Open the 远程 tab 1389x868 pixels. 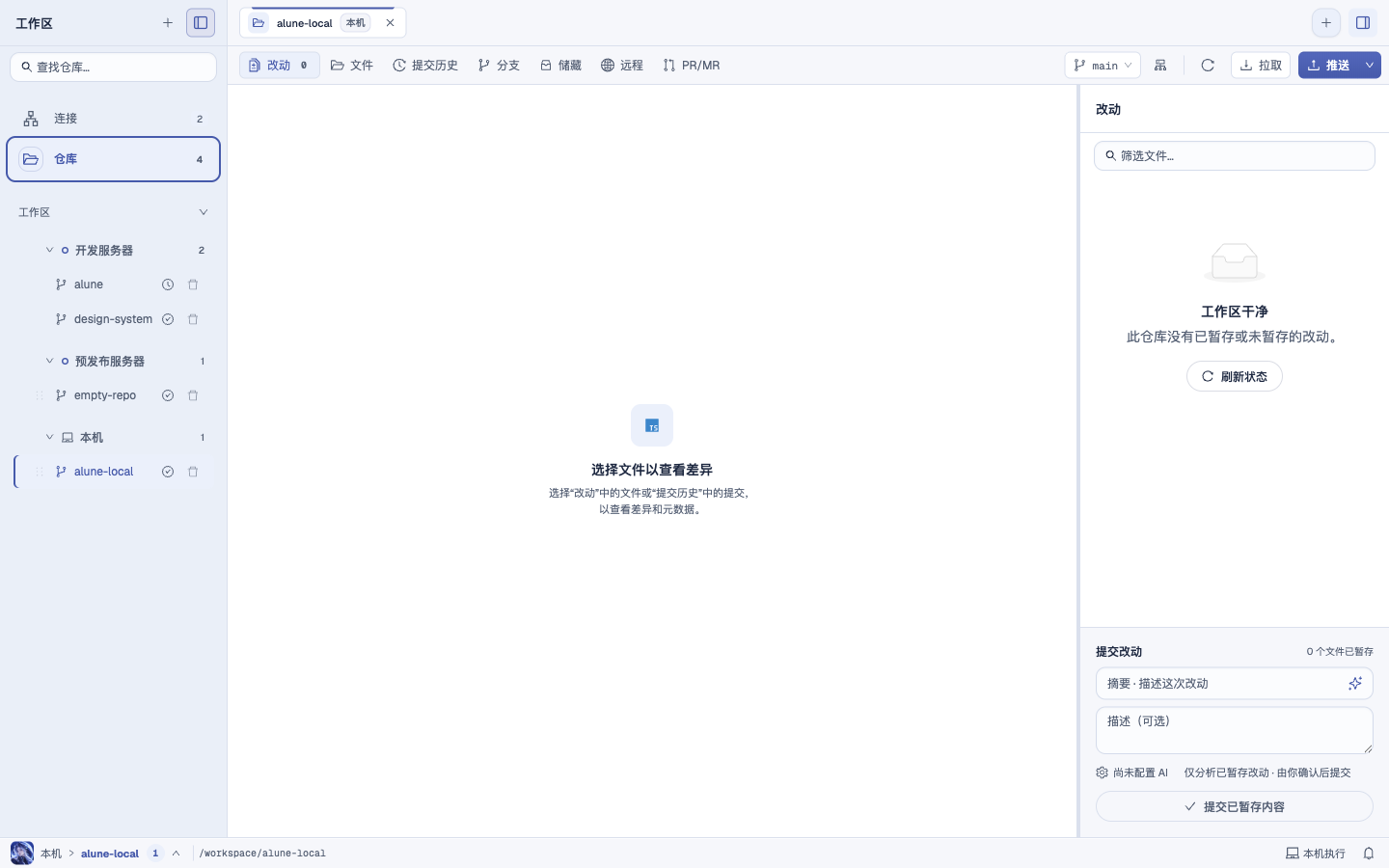[x=622, y=66]
